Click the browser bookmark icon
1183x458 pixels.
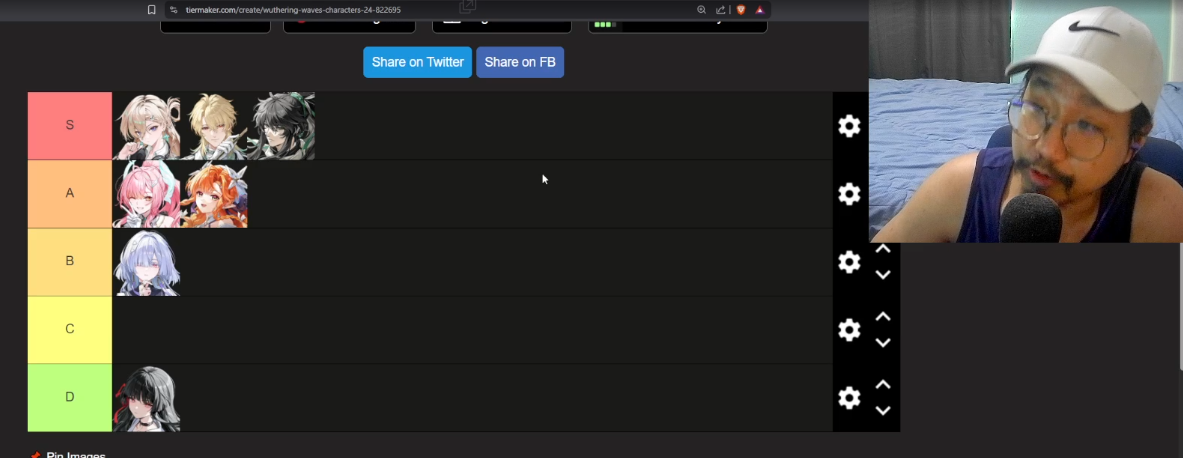152,10
